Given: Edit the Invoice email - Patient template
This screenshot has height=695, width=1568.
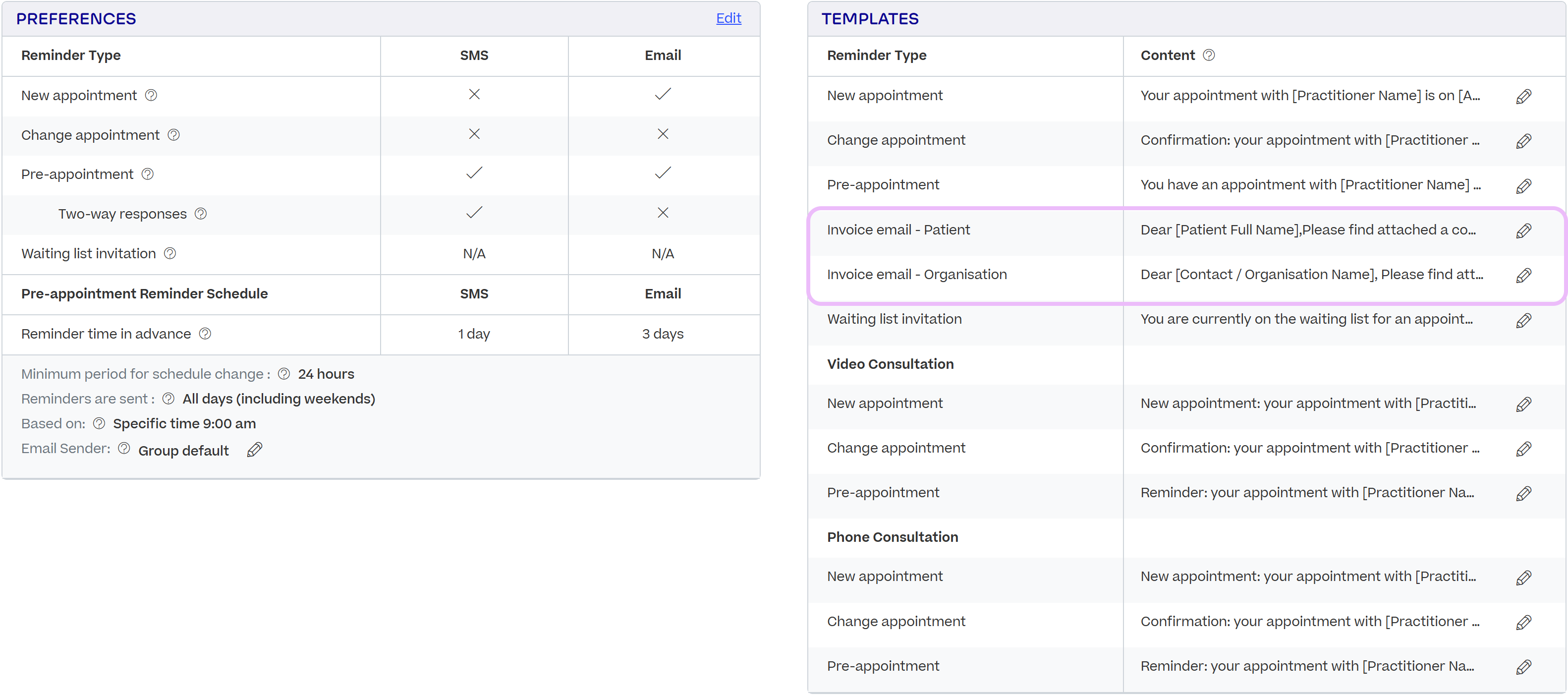Looking at the screenshot, I should pyautogui.click(x=1525, y=230).
